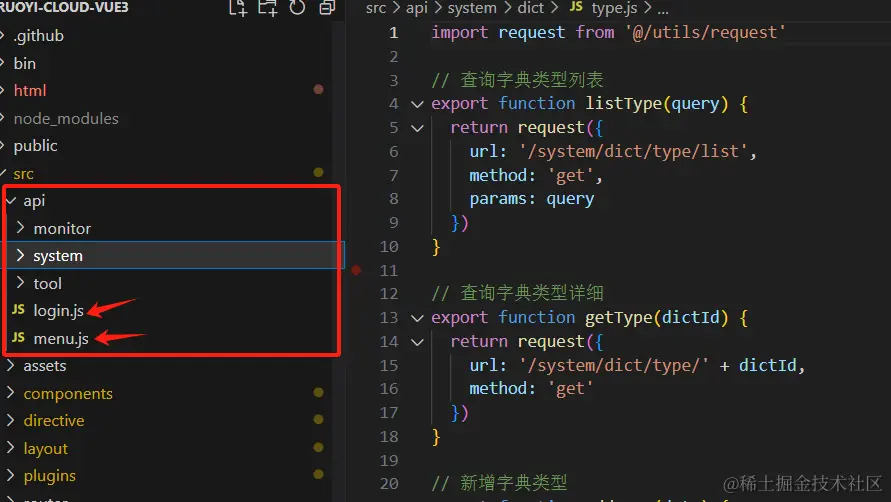Fold the getType function at line 13
This screenshot has width=891, height=502.
(x=417, y=318)
